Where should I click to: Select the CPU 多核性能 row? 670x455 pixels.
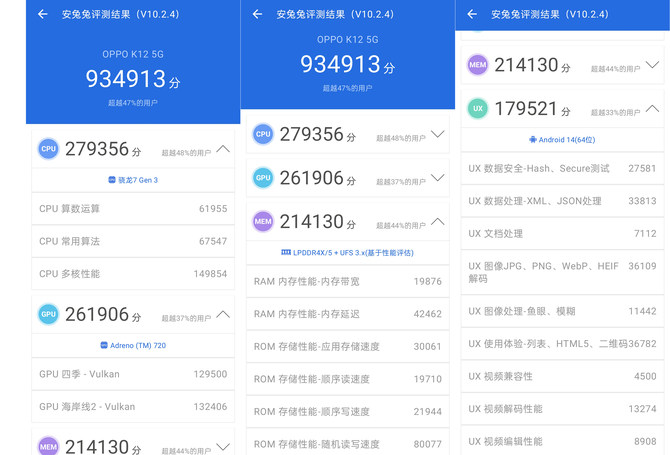(x=133, y=273)
